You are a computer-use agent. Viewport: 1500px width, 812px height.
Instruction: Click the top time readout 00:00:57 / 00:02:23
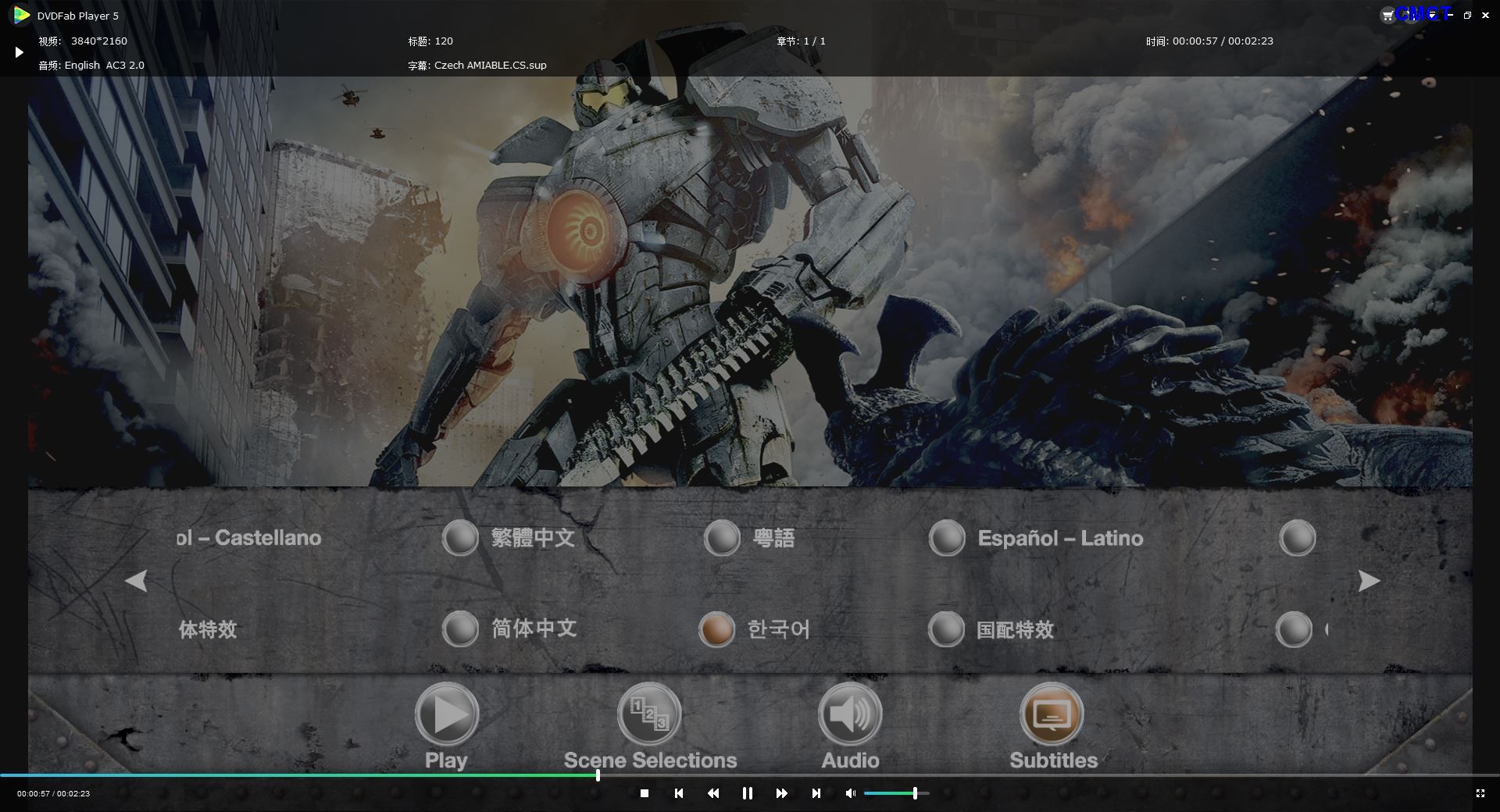[x=1223, y=41]
